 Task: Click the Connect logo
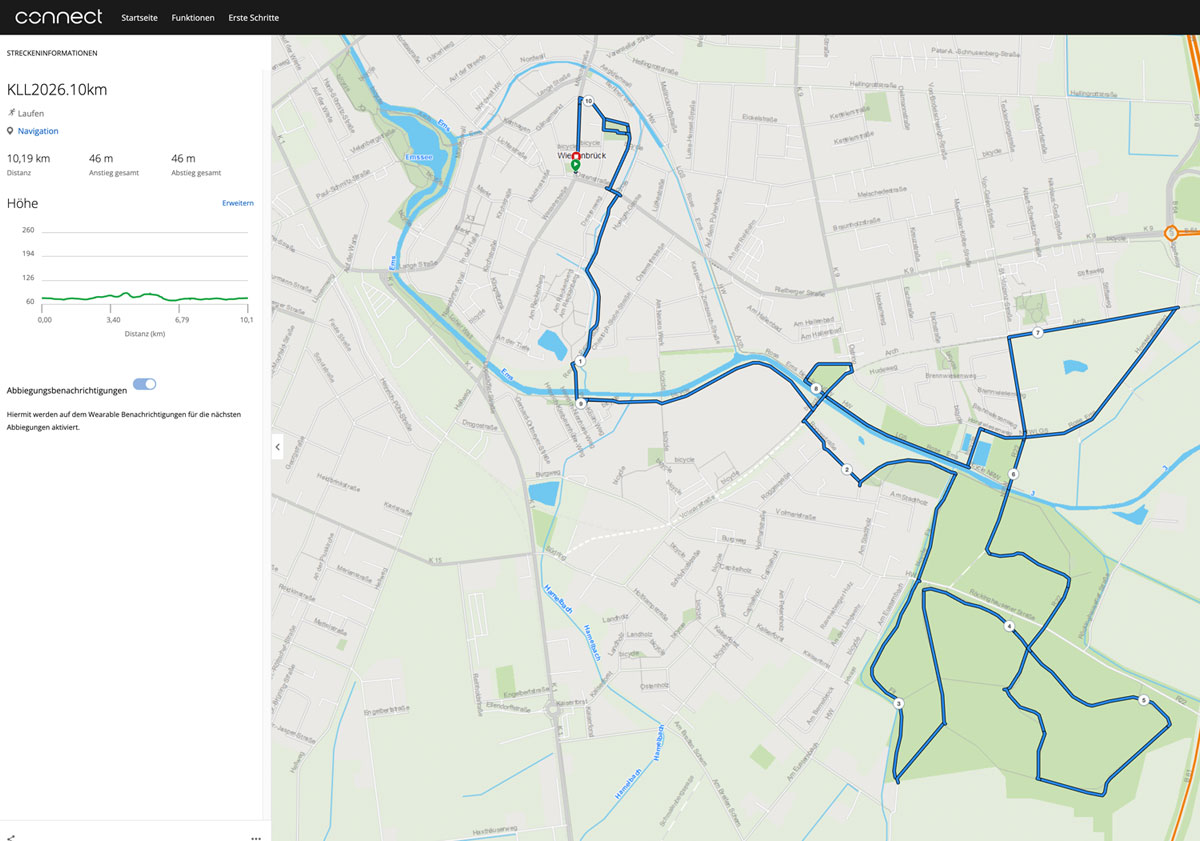[x=59, y=17]
